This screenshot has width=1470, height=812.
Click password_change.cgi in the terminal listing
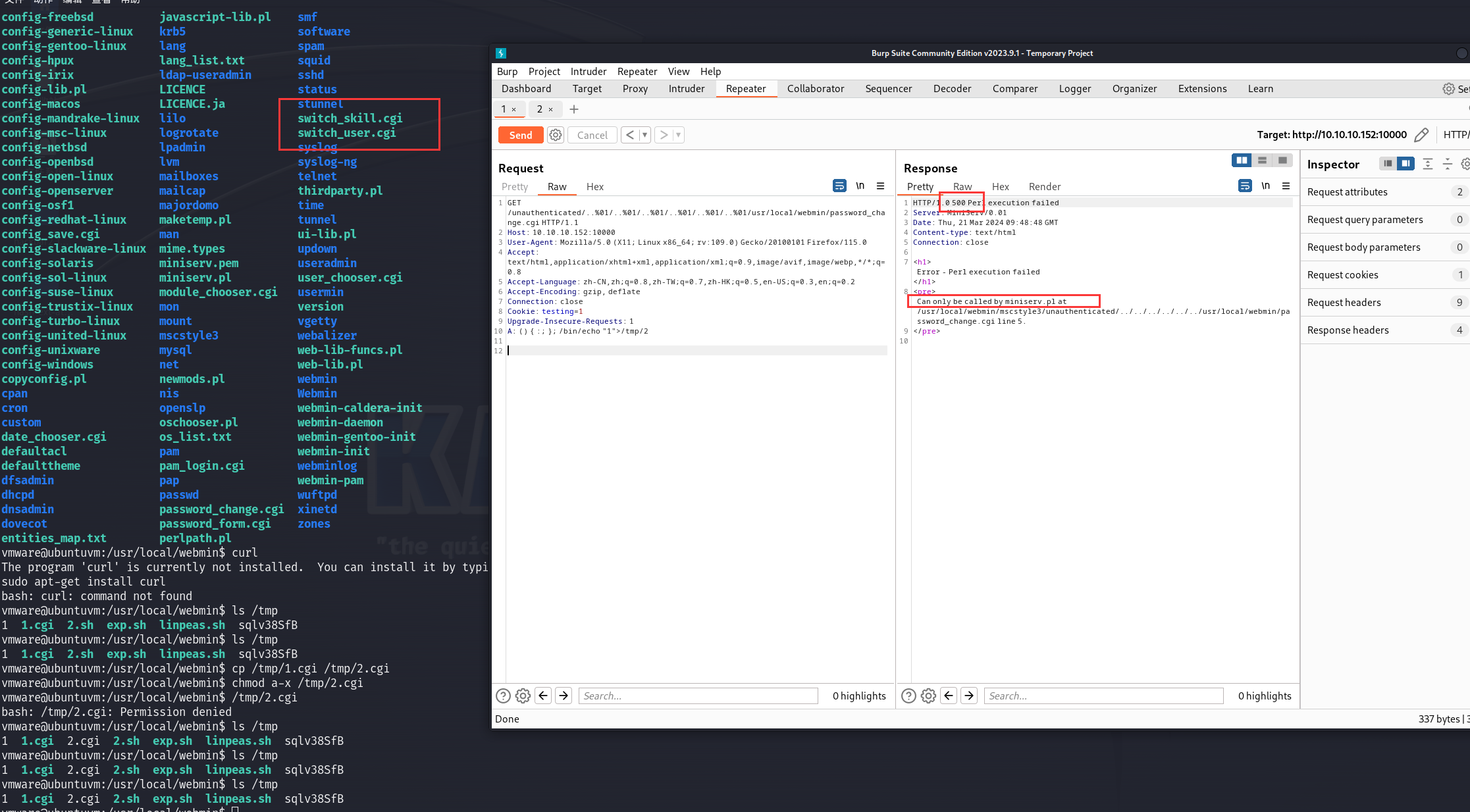tap(221, 509)
